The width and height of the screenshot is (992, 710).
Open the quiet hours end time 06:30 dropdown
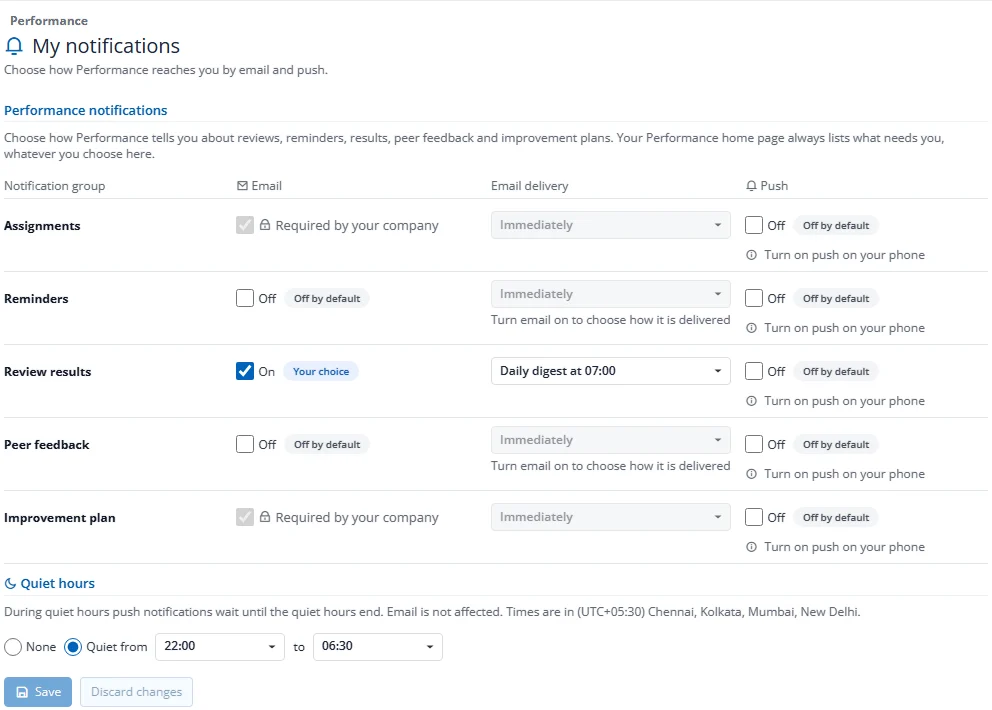pos(378,647)
